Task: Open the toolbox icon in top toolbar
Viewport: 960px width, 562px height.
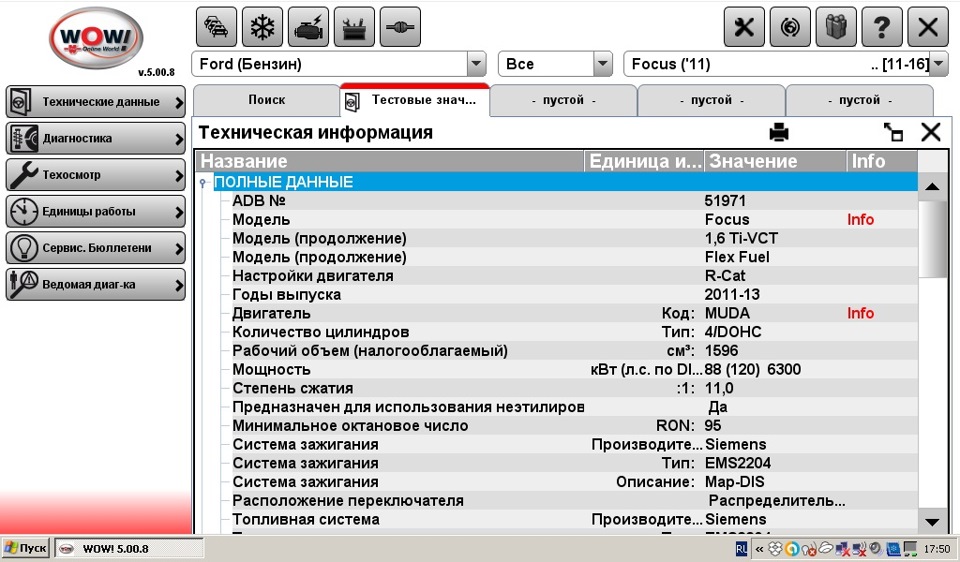Action: 354,27
